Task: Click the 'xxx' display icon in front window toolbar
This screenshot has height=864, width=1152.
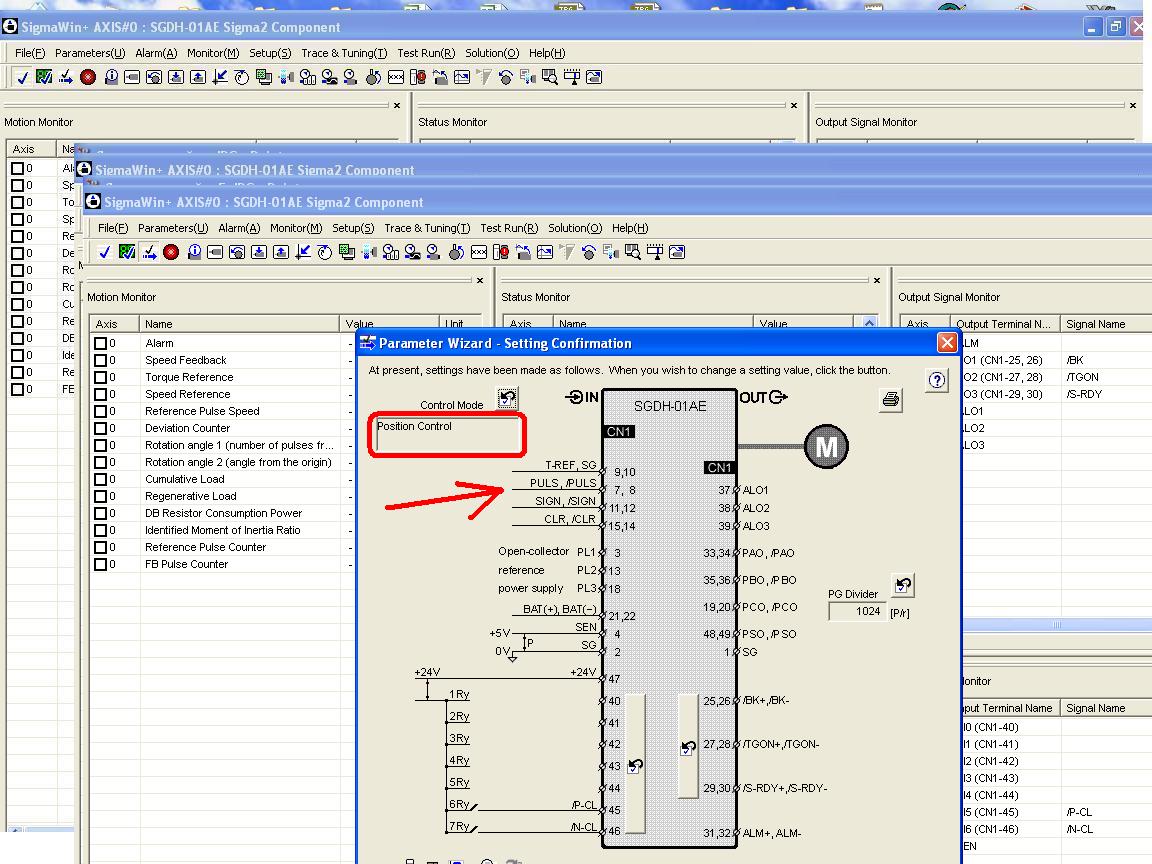Action: (x=479, y=253)
